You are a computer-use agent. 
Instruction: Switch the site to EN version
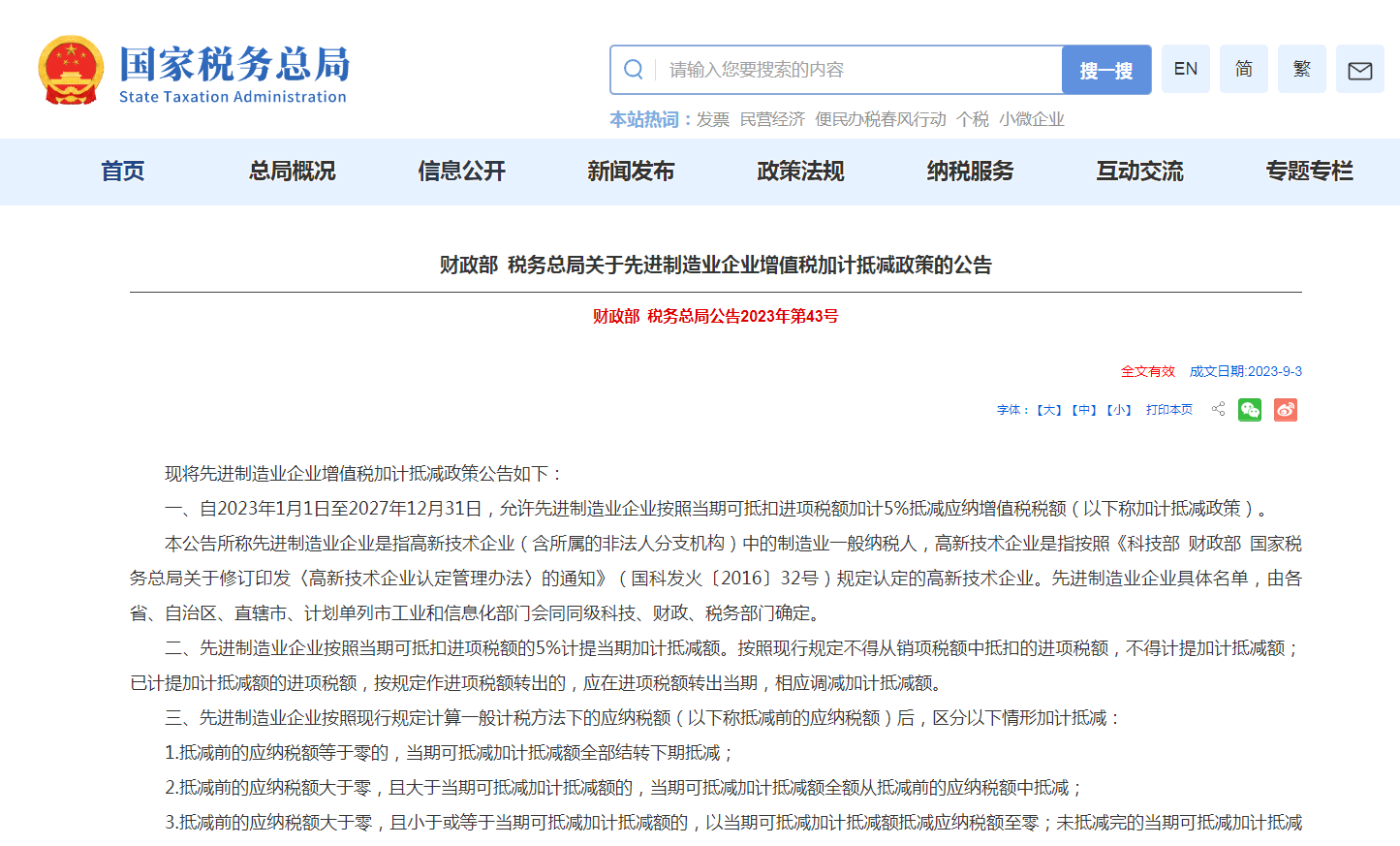(x=1186, y=69)
